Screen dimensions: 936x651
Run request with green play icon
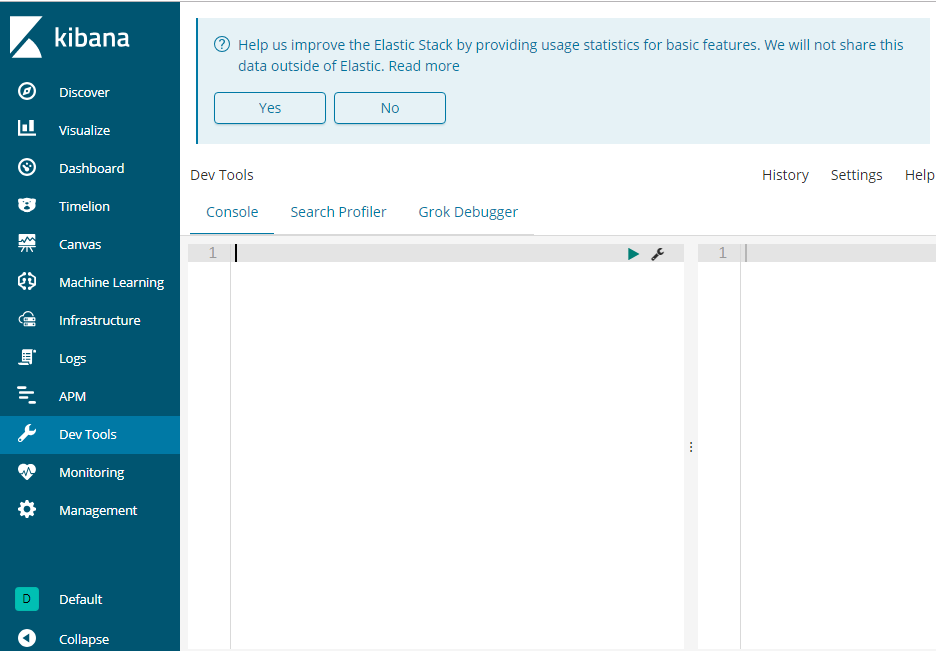point(633,254)
